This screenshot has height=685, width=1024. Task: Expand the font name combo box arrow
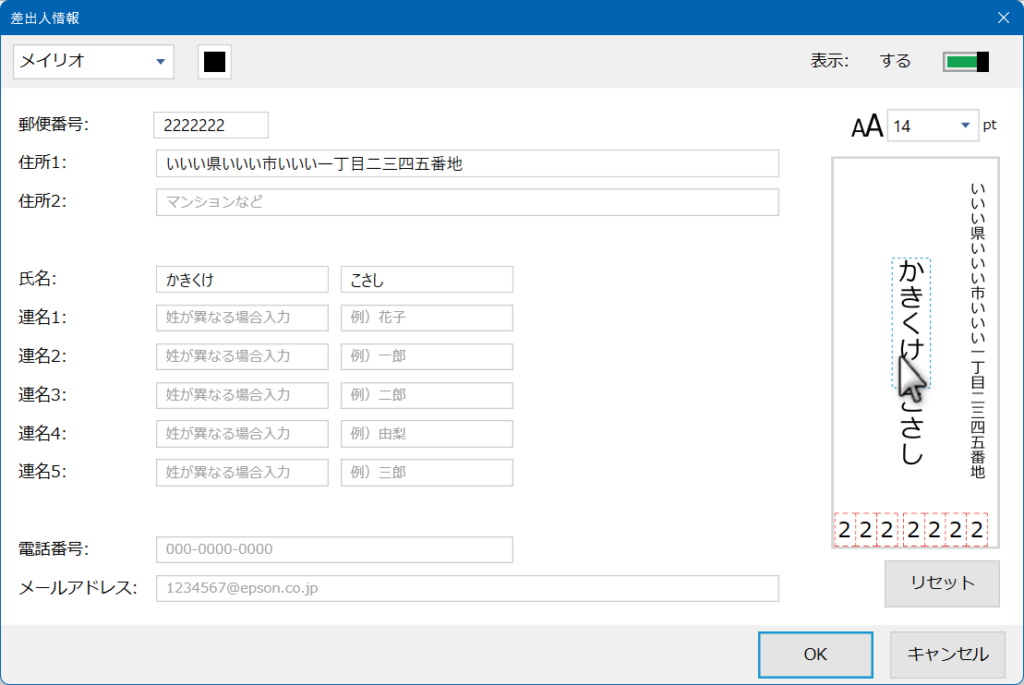160,61
